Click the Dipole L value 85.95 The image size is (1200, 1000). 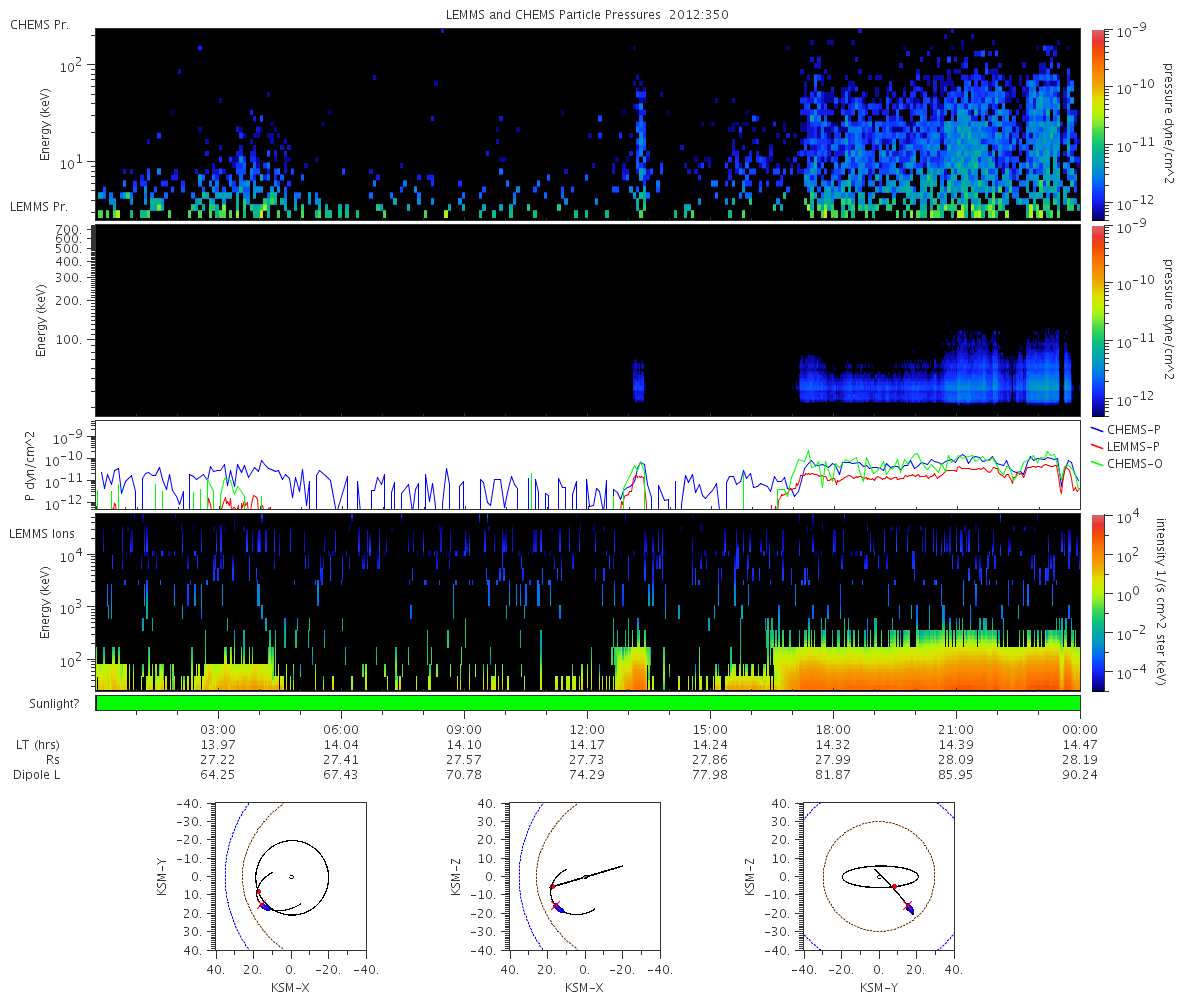click(x=956, y=775)
